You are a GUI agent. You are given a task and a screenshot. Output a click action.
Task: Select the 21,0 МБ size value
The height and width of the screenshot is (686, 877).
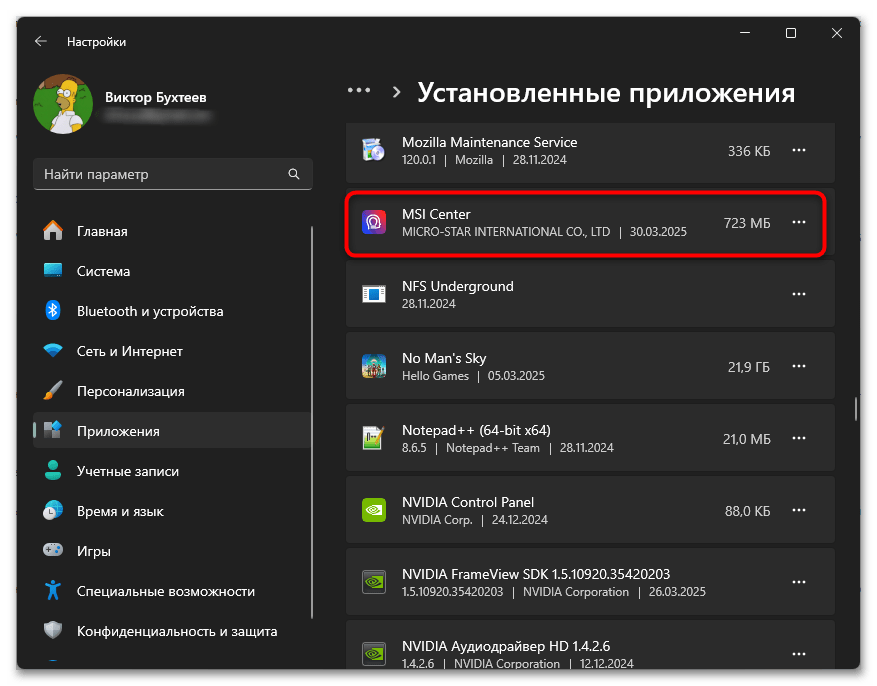(746, 439)
